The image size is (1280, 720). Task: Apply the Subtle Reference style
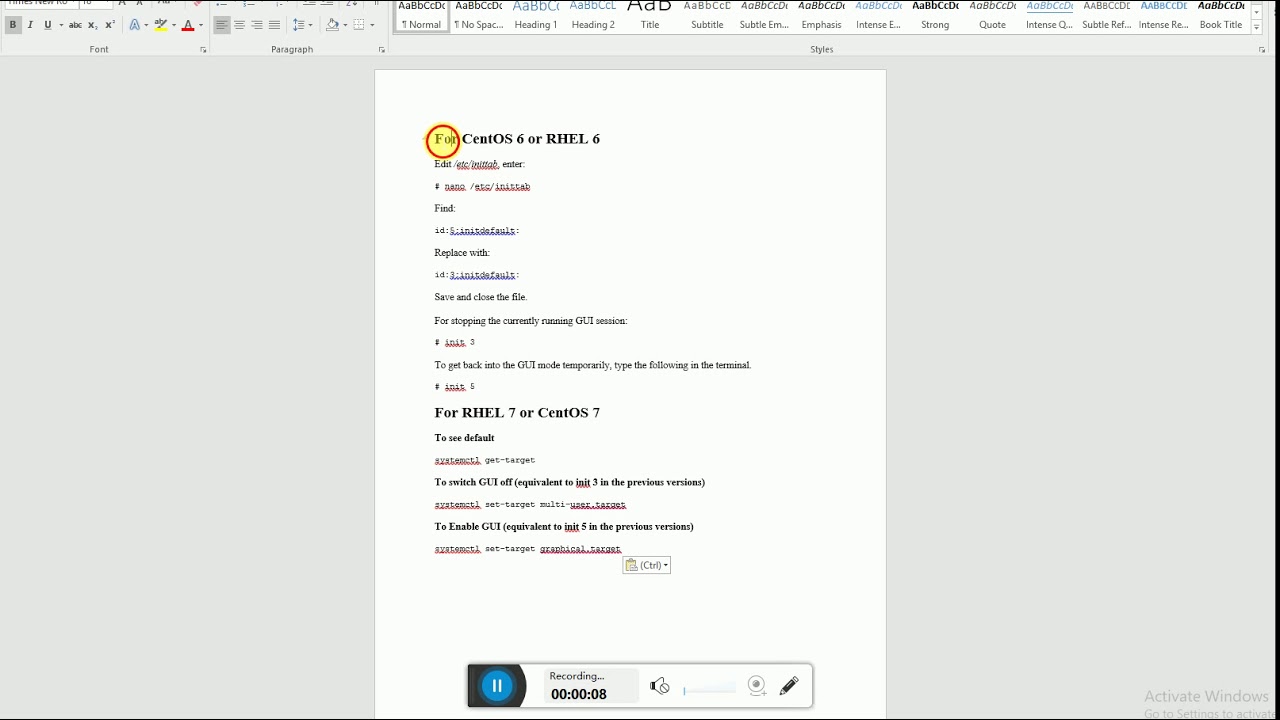point(1107,16)
